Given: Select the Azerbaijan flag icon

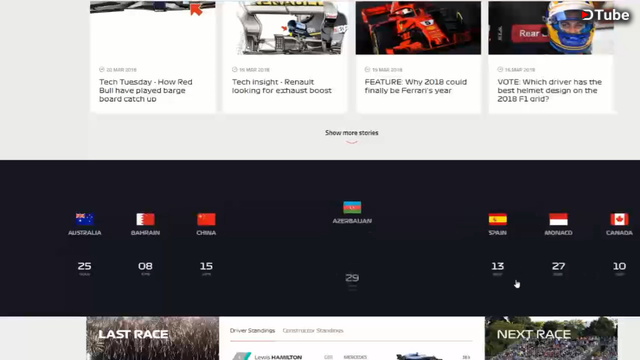Looking at the screenshot, I should 352,207.
